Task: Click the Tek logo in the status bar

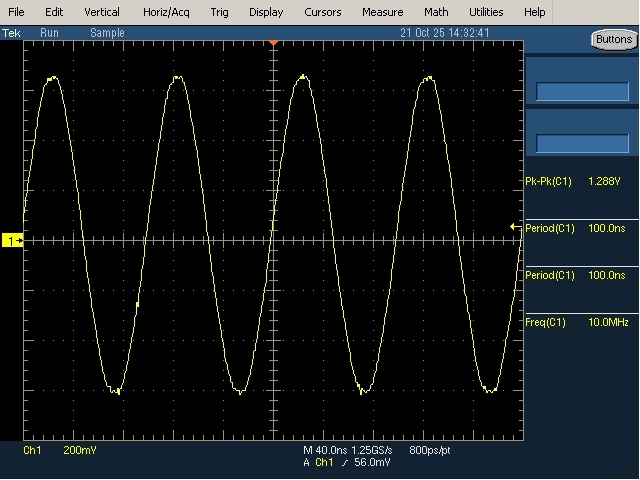Action: click(x=11, y=33)
